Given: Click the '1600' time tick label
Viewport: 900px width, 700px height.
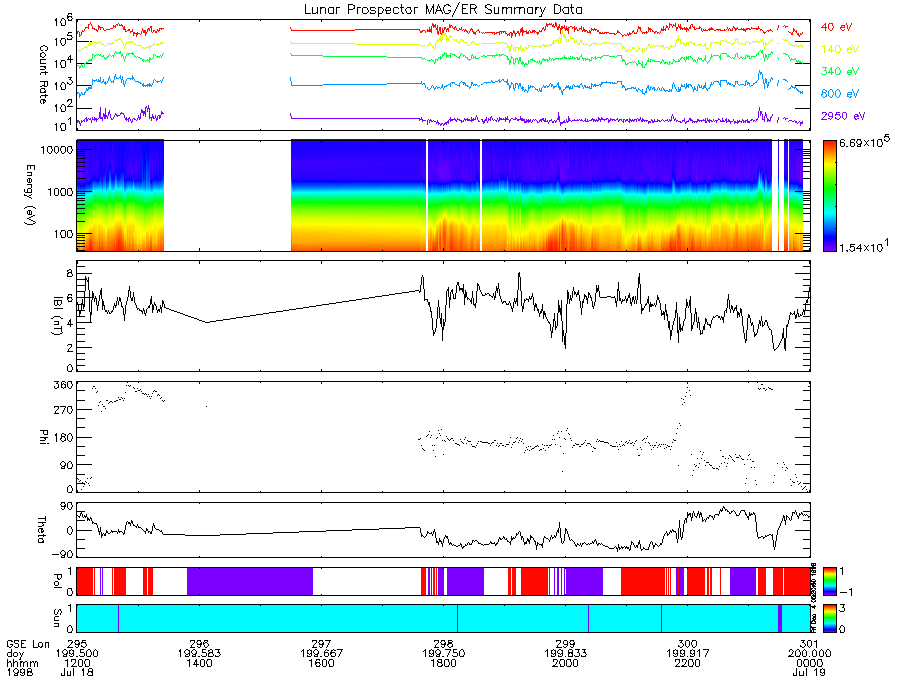Looking at the screenshot, I should click(321, 663).
